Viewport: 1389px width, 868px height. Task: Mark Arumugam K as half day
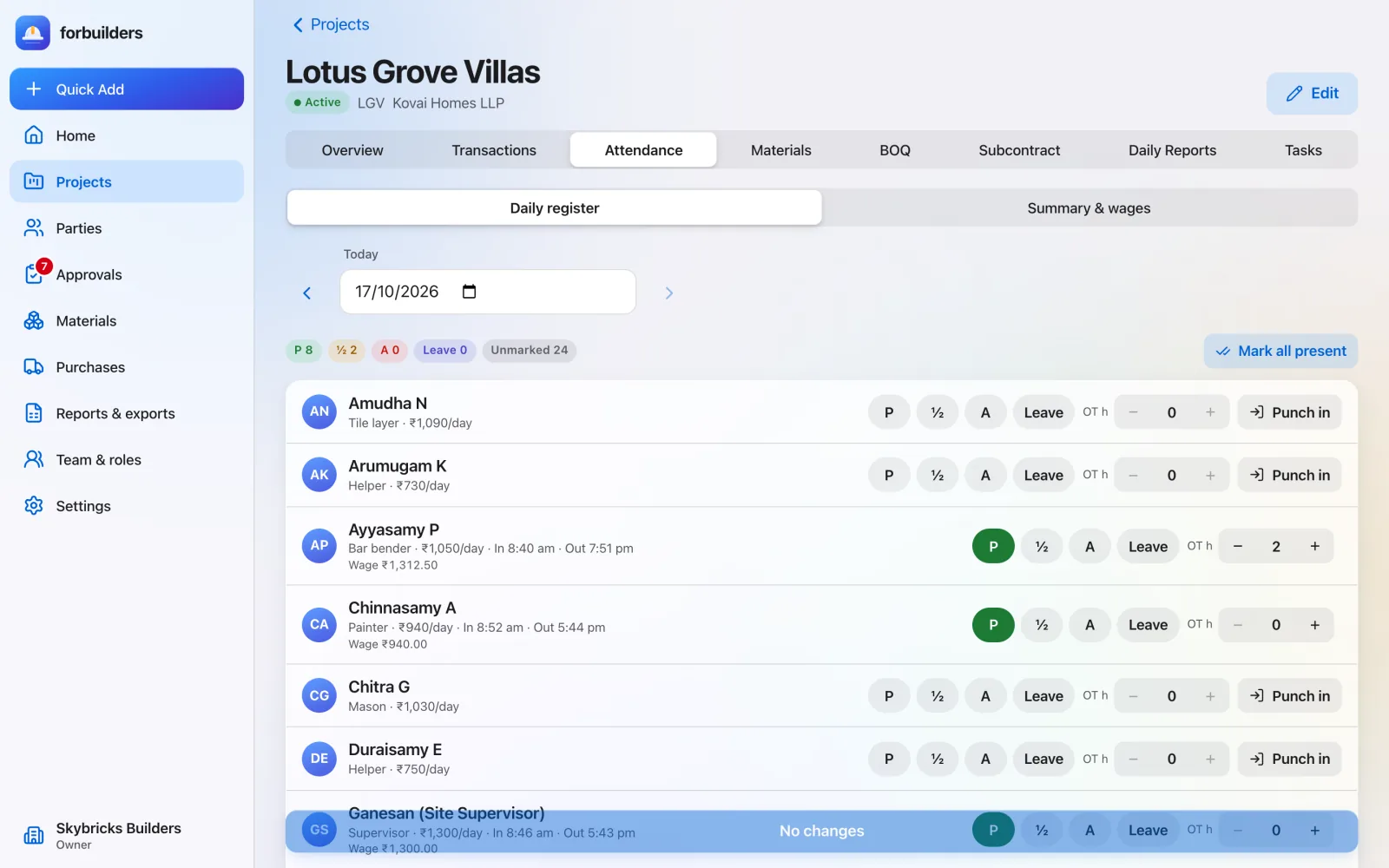pos(938,476)
